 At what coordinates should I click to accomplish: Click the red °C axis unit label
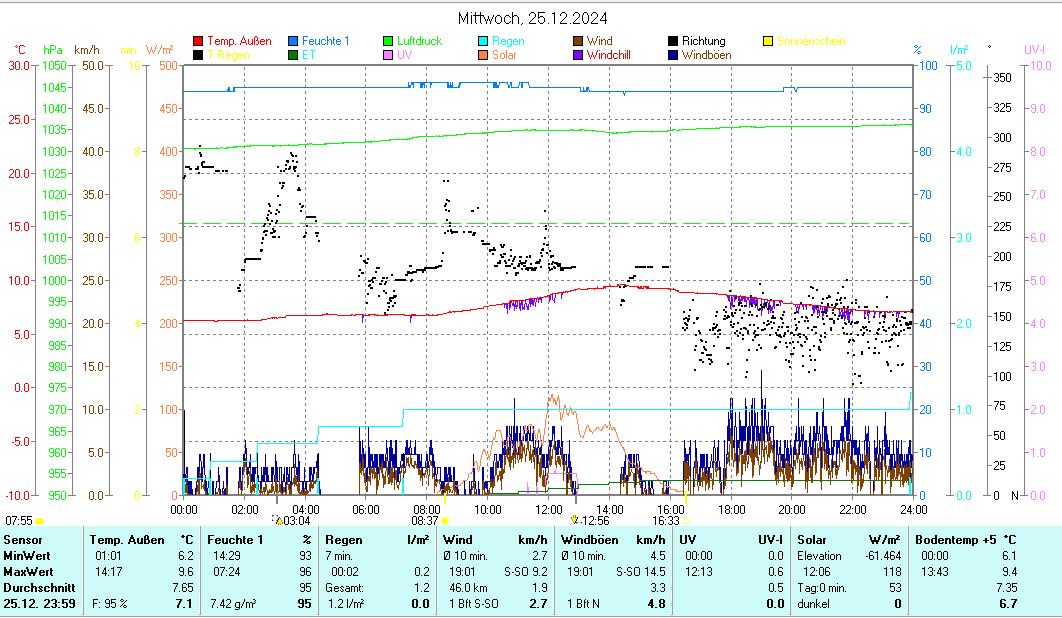point(20,50)
